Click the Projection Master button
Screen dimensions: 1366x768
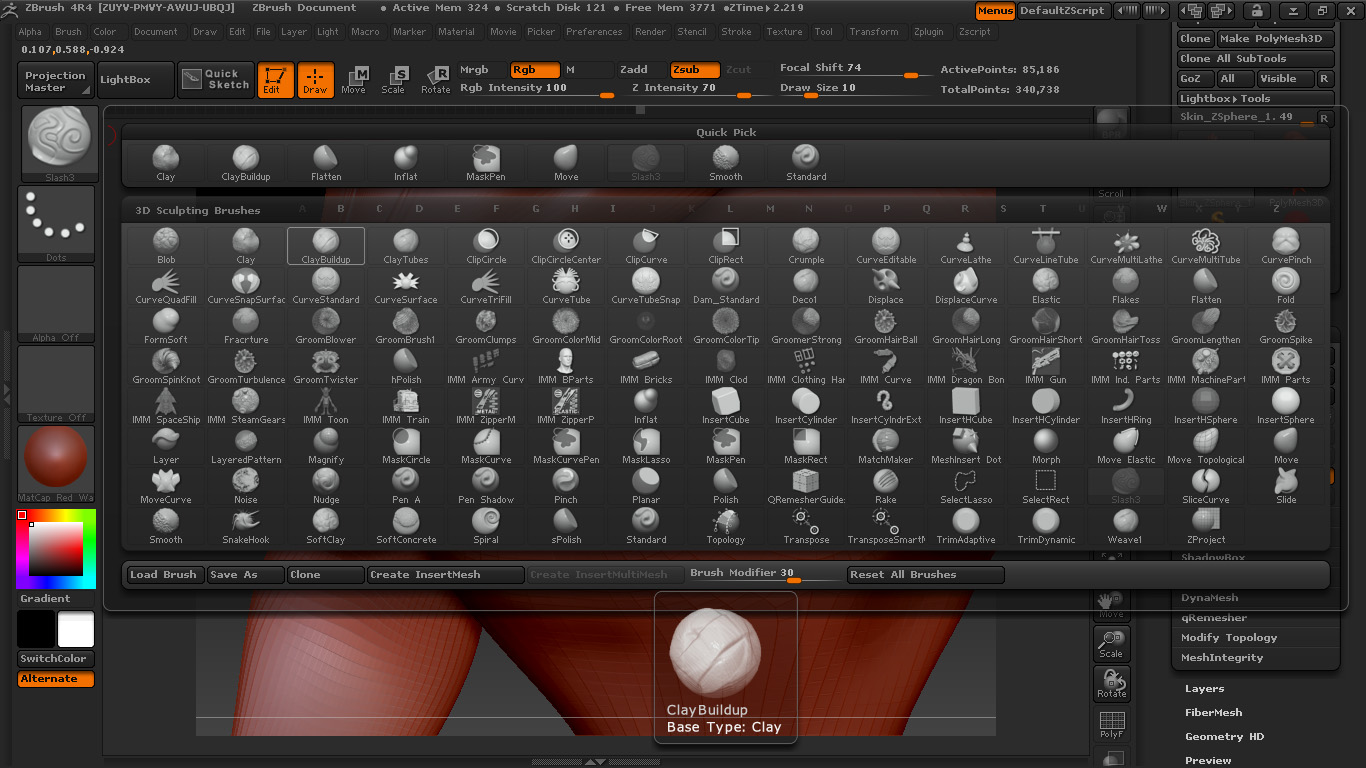click(56, 81)
